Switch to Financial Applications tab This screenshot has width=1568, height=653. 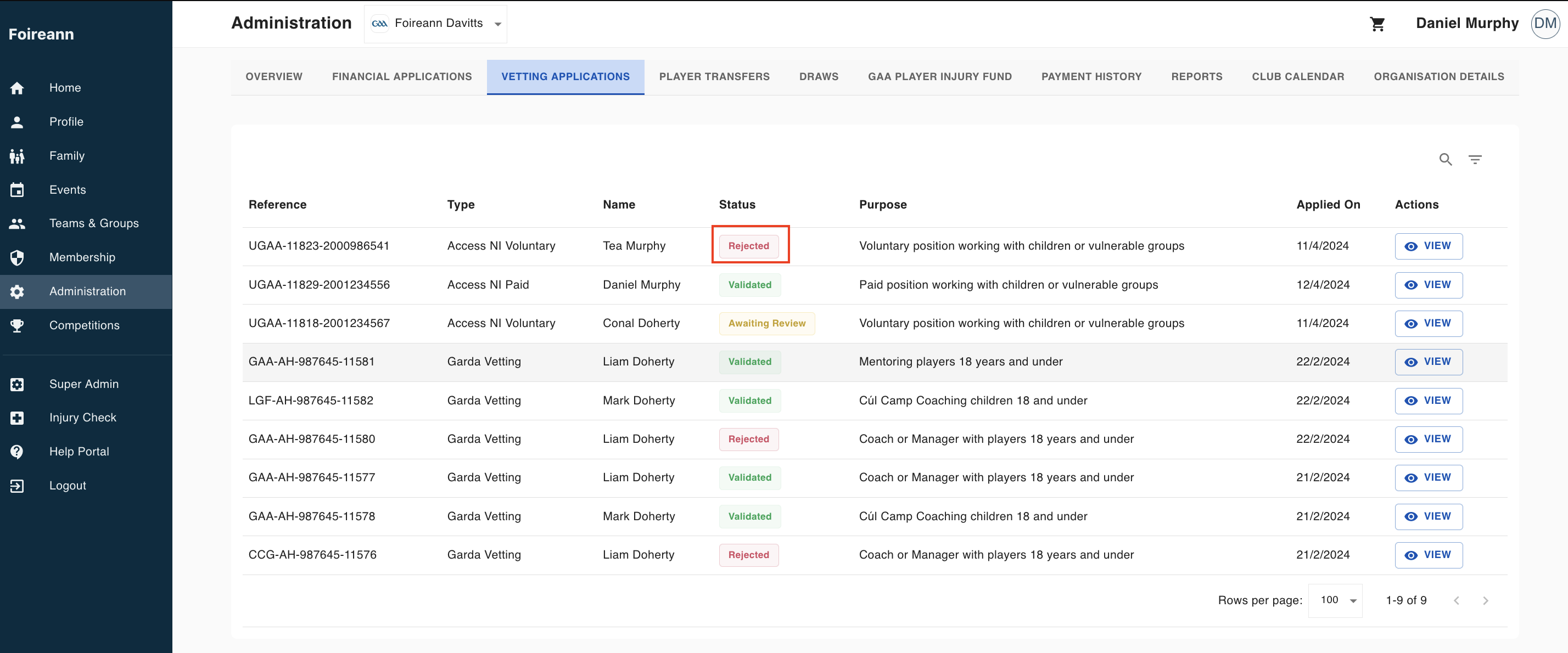pos(402,77)
